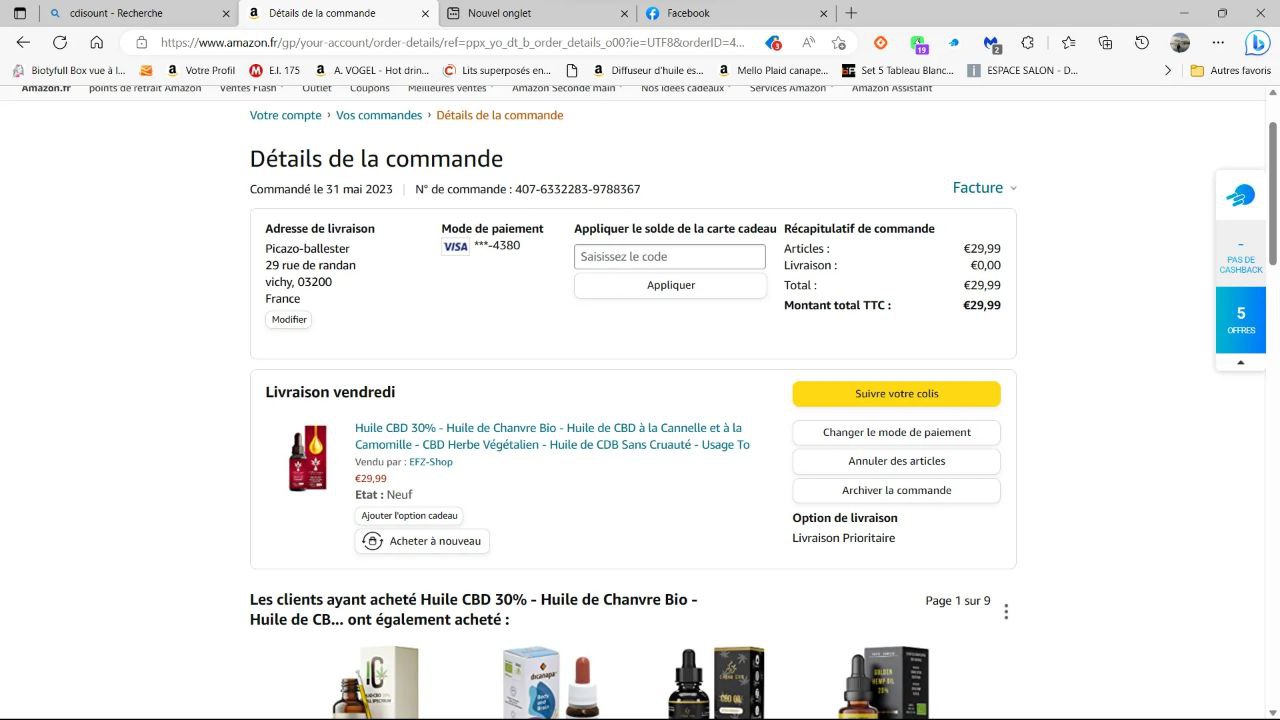Open a new browser tab

point(851,13)
